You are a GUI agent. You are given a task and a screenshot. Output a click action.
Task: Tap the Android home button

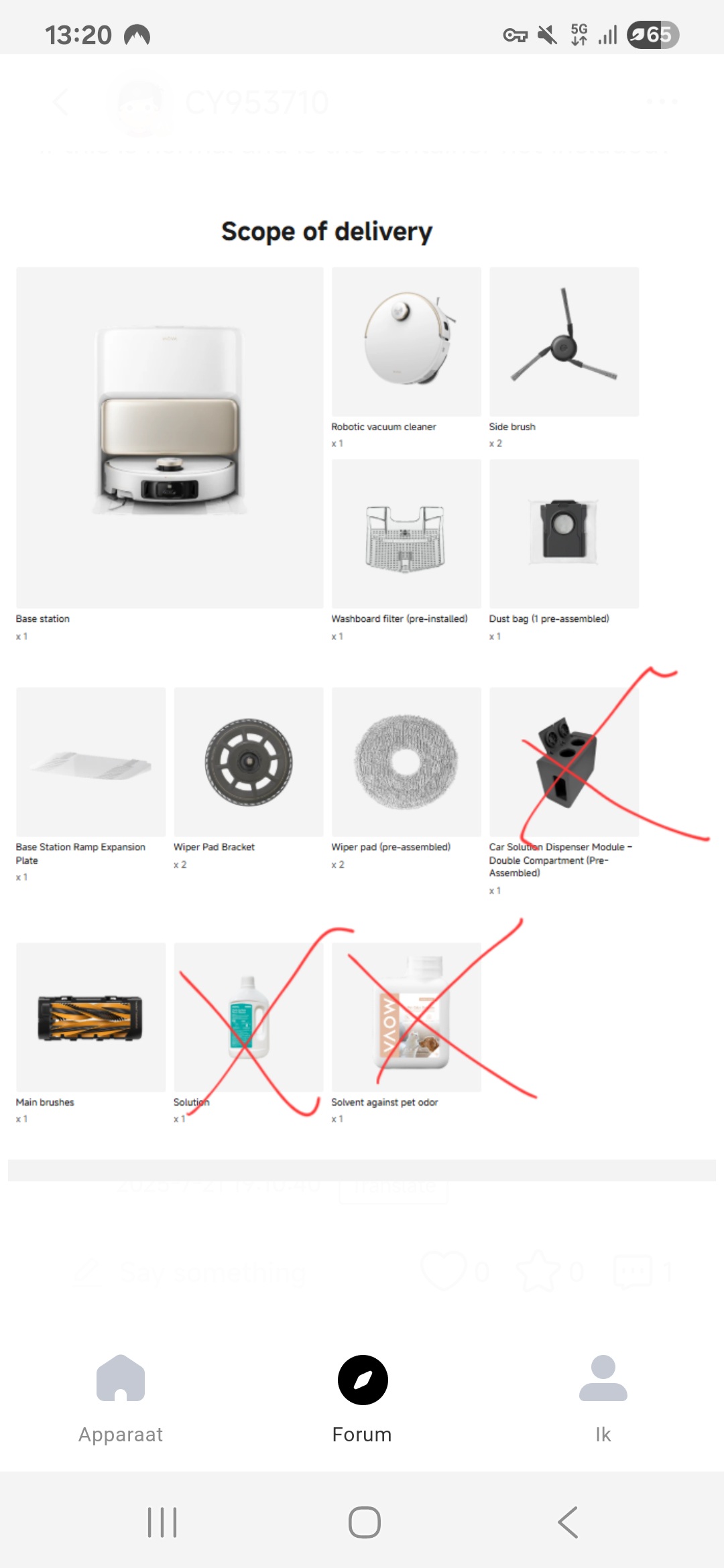(x=365, y=1522)
